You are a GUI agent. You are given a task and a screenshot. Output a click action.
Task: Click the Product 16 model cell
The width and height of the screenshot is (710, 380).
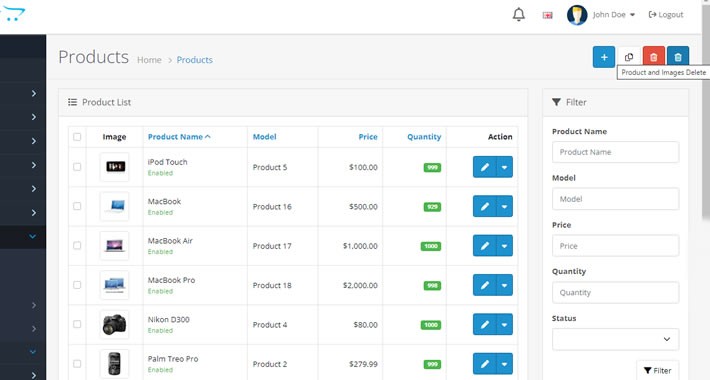(x=272, y=207)
